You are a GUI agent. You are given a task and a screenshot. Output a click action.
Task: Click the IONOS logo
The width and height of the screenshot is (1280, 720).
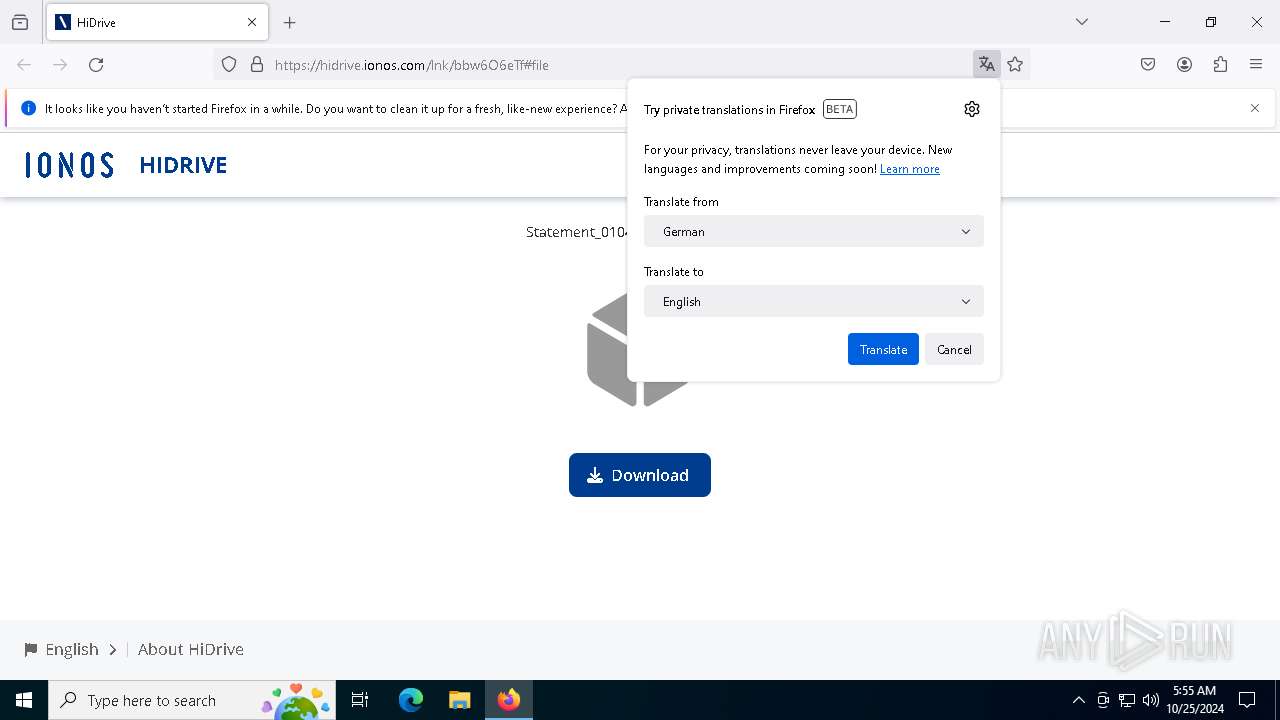tap(69, 165)
